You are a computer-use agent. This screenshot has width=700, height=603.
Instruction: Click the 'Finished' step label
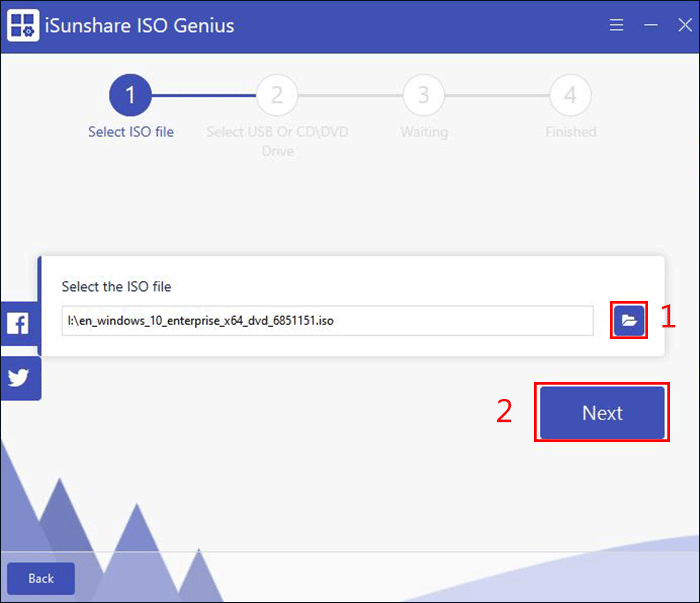coord(571,132)
